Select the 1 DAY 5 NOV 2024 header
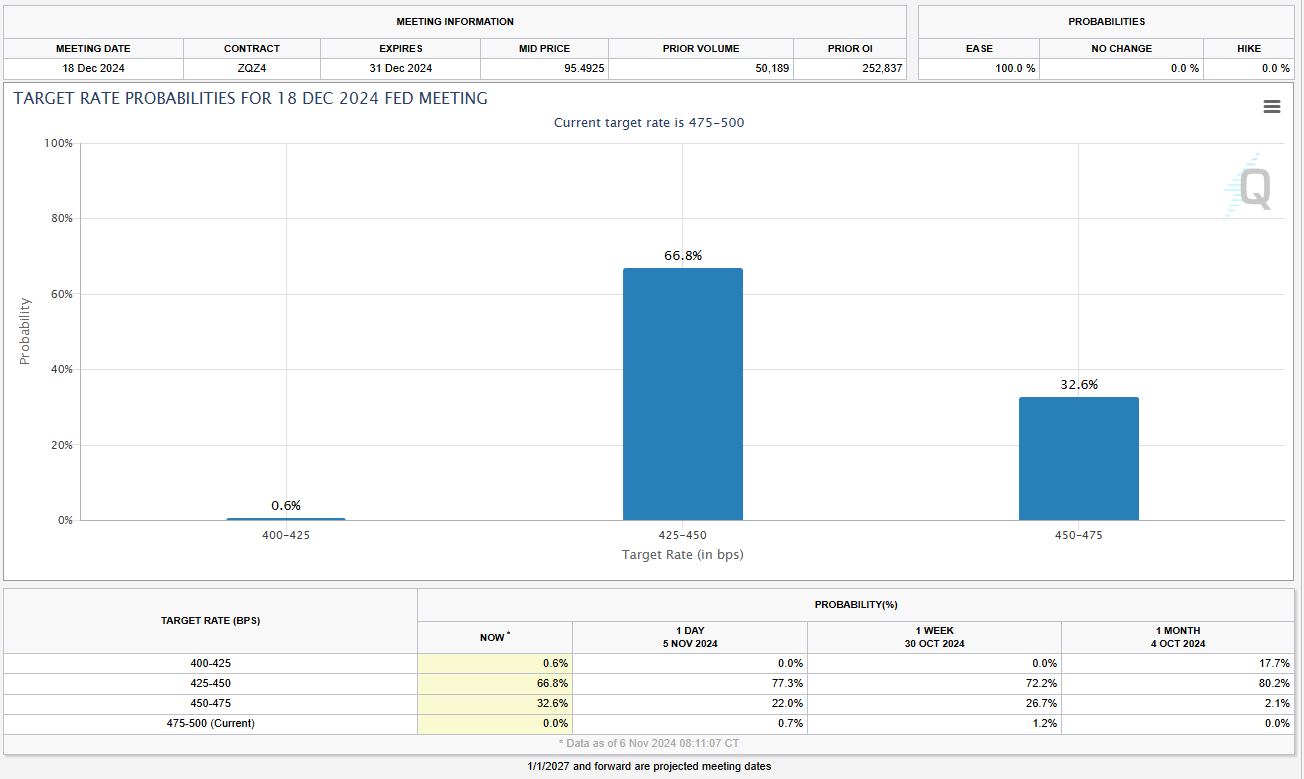1304x779 pixels. [689, 637]
